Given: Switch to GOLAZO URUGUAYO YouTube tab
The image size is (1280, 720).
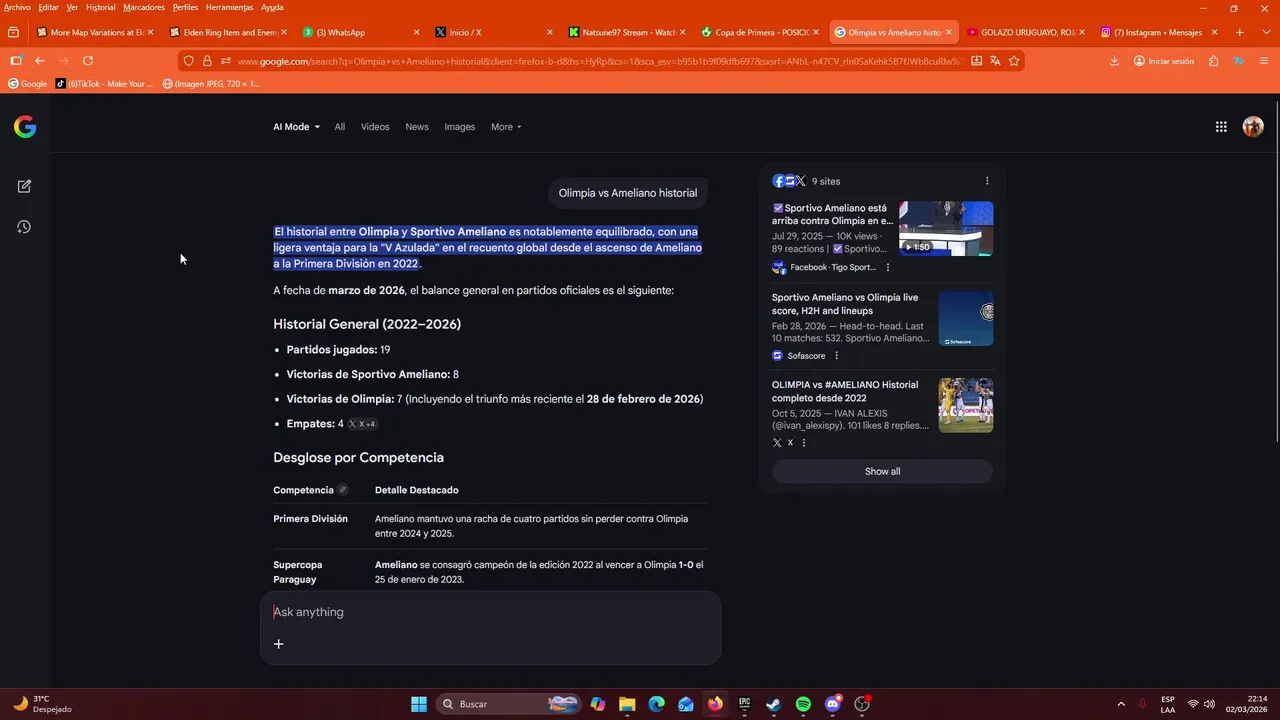Looking at the screenshot, I should click(x=1025, y=32).
